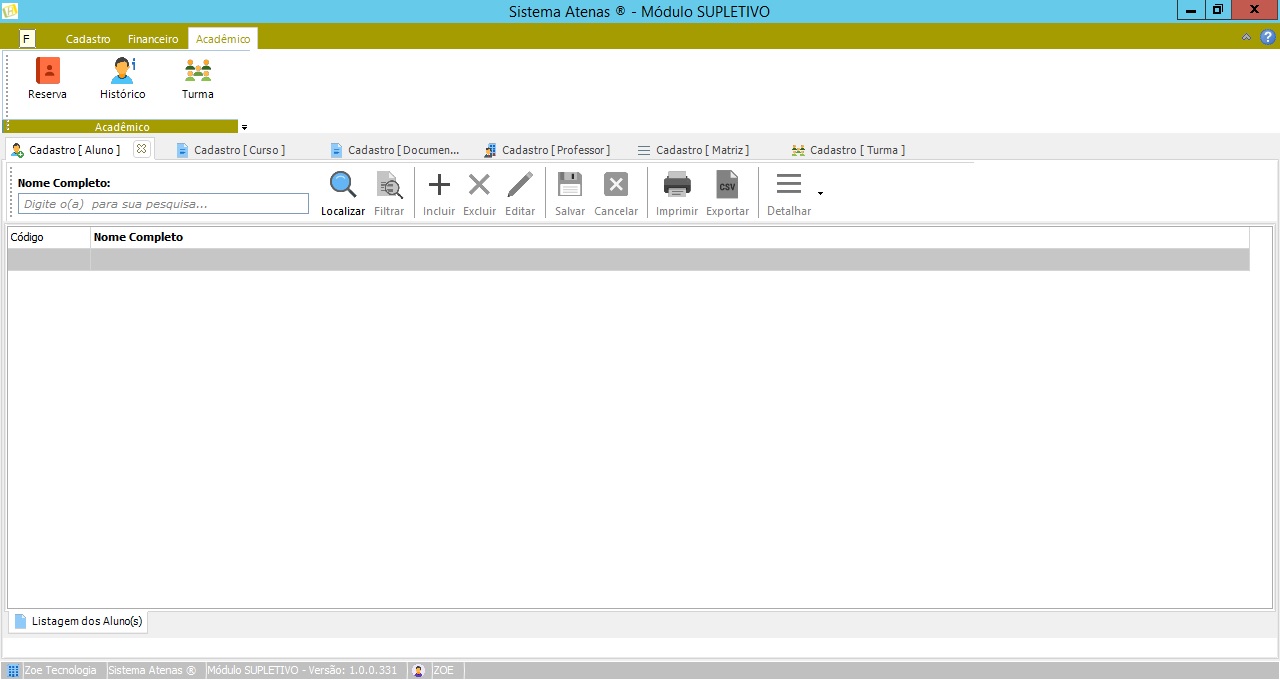This screenshot has width=1280, height=680.
Task: Click the grid icon beside Zoe Tecnologia
Action: [13, 670]
